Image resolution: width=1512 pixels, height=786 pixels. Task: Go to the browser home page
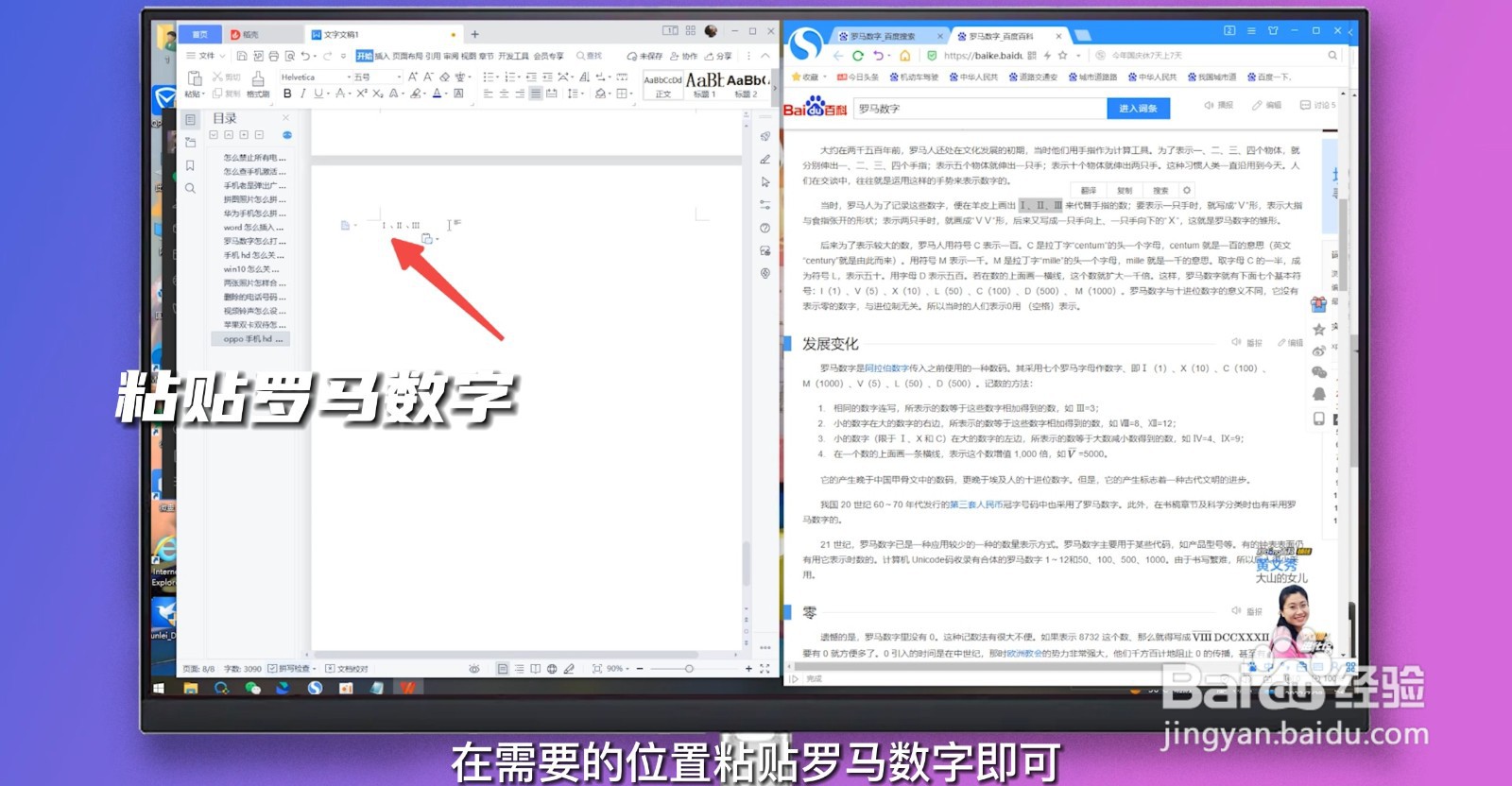tap(905, 56)
